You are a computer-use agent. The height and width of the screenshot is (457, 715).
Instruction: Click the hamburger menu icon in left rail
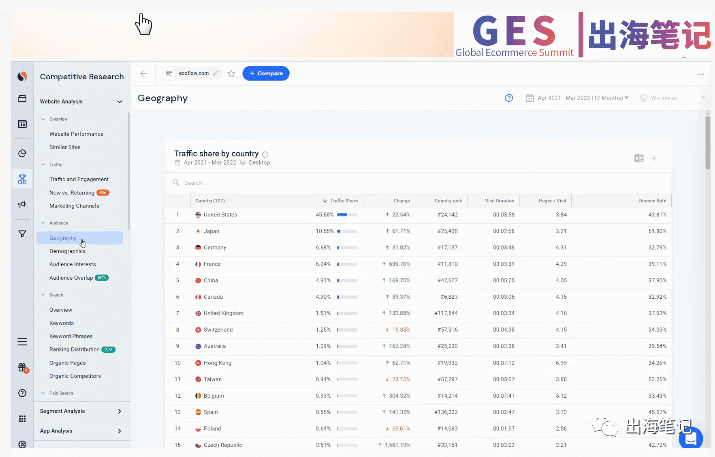pyautogui.click(x=22, y=342)
